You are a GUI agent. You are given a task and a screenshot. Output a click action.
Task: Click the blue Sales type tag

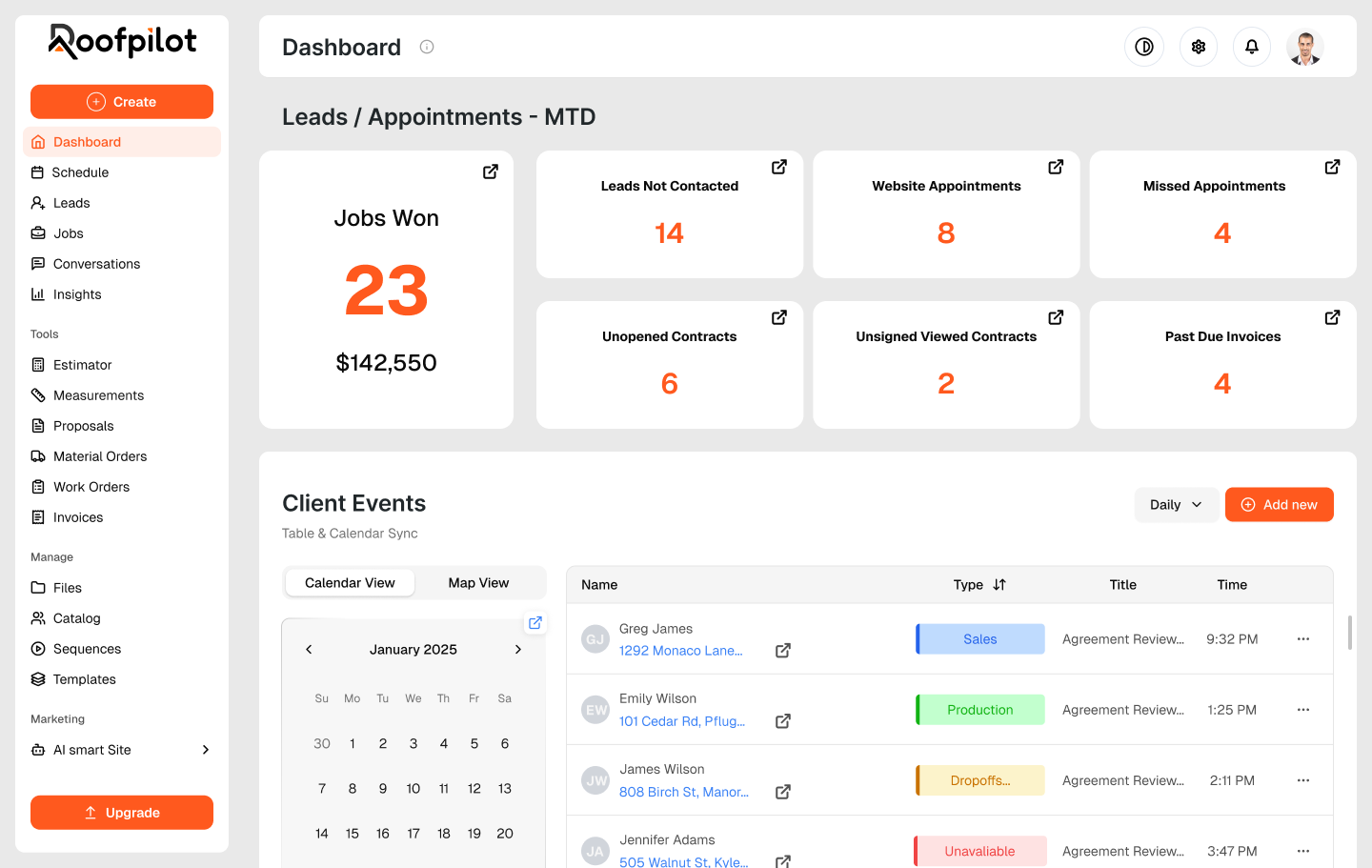(x=980, y=639)
